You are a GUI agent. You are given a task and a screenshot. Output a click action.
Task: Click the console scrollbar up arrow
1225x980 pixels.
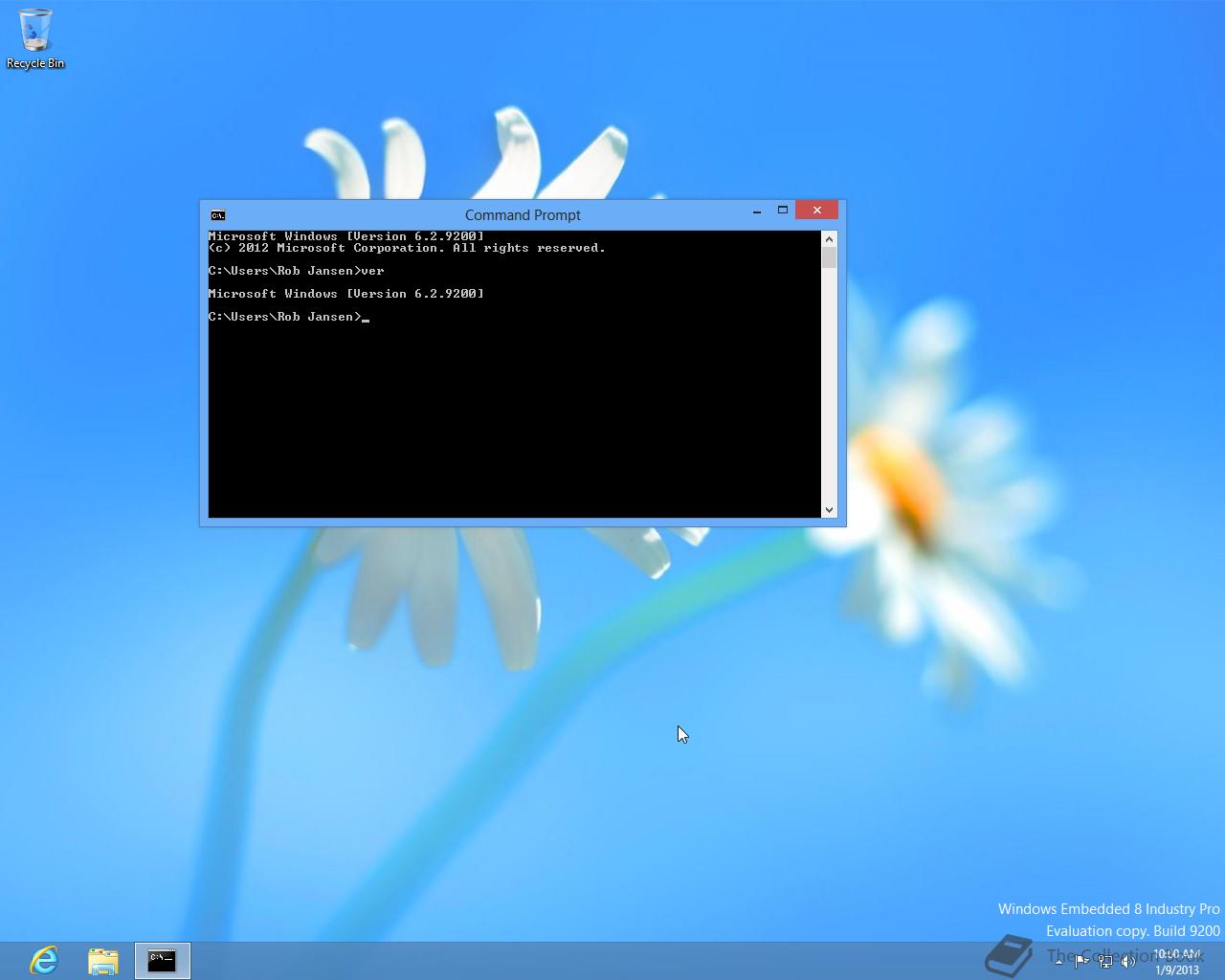point(829,239)
